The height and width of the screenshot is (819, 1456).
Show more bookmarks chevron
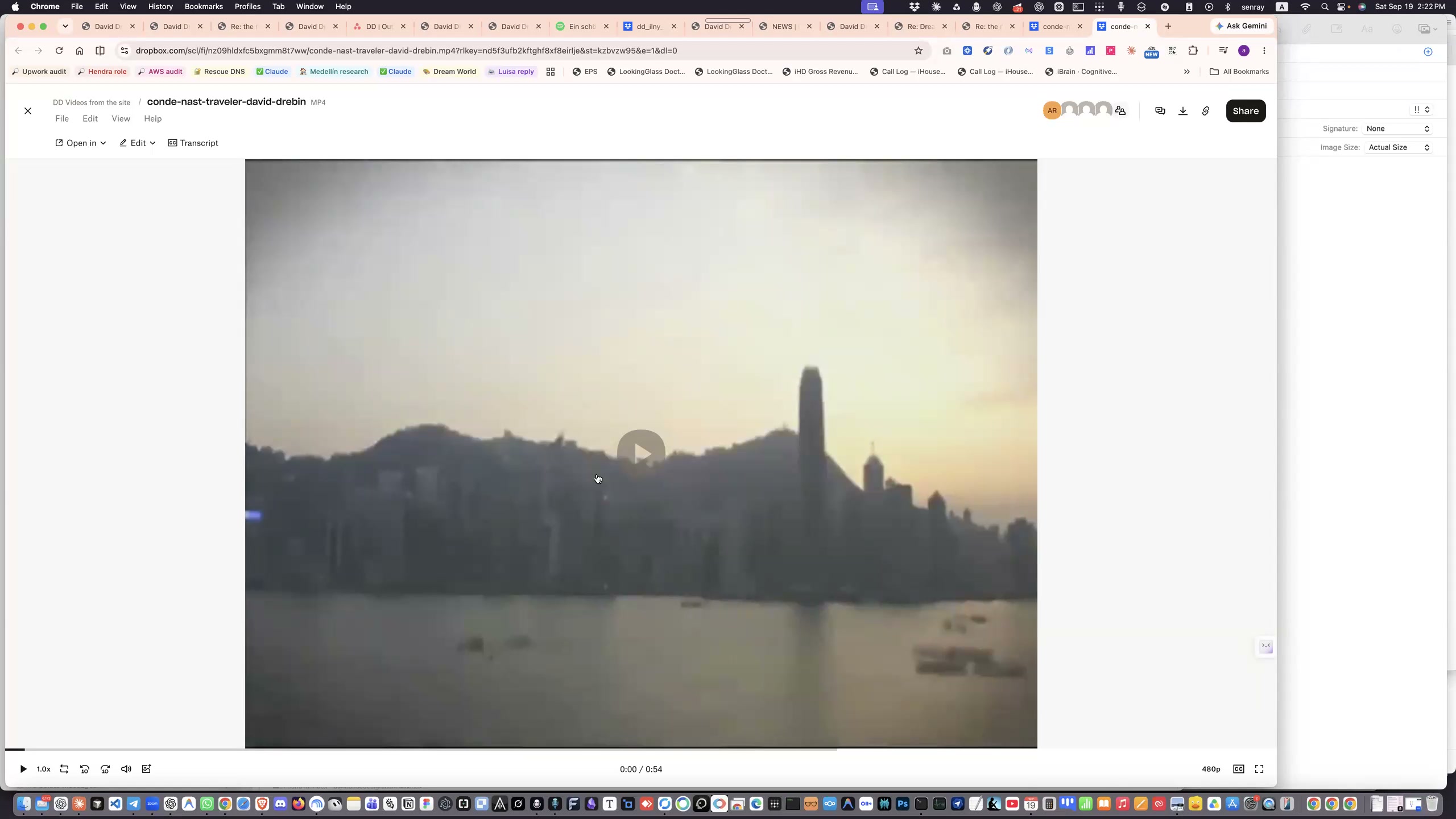point(1187,72)
